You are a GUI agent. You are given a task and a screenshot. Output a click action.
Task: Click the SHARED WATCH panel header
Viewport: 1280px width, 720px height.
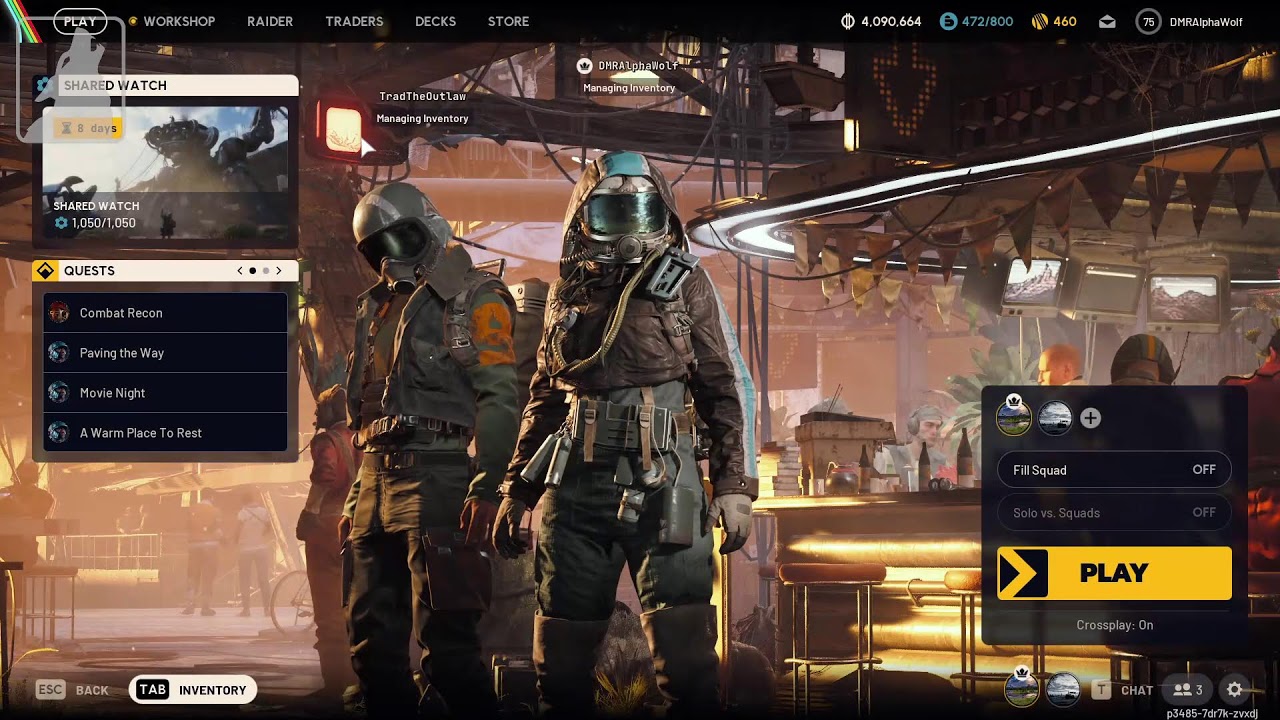point(166,85)
